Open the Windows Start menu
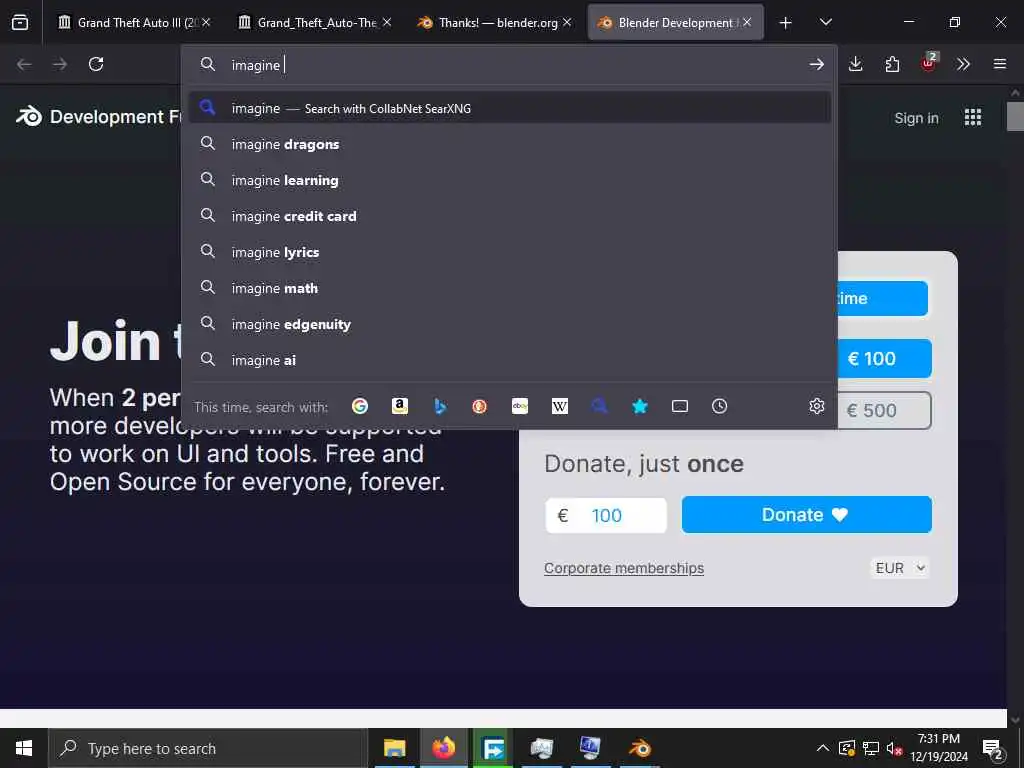 point(24,748)
